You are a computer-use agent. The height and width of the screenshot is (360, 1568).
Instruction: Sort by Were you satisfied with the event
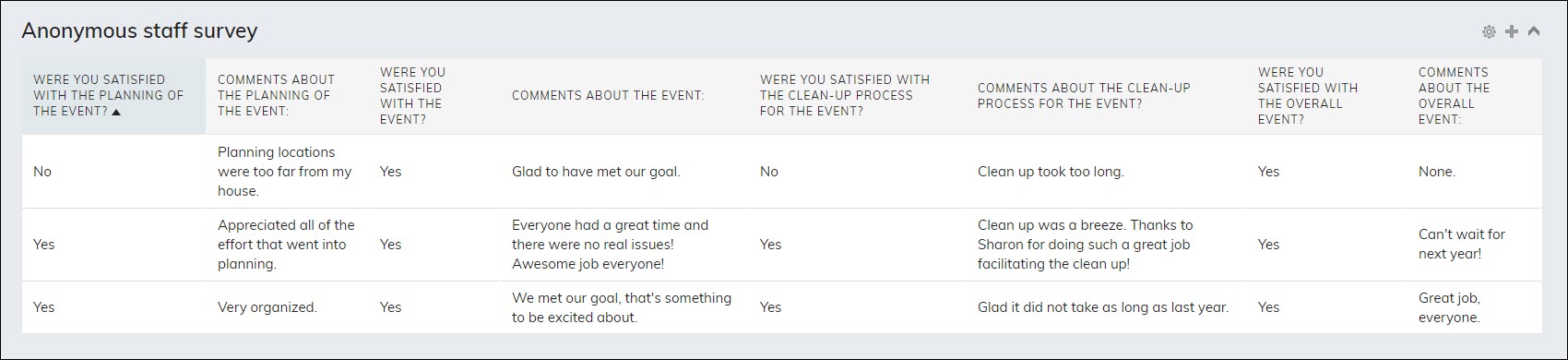point(434,96)
